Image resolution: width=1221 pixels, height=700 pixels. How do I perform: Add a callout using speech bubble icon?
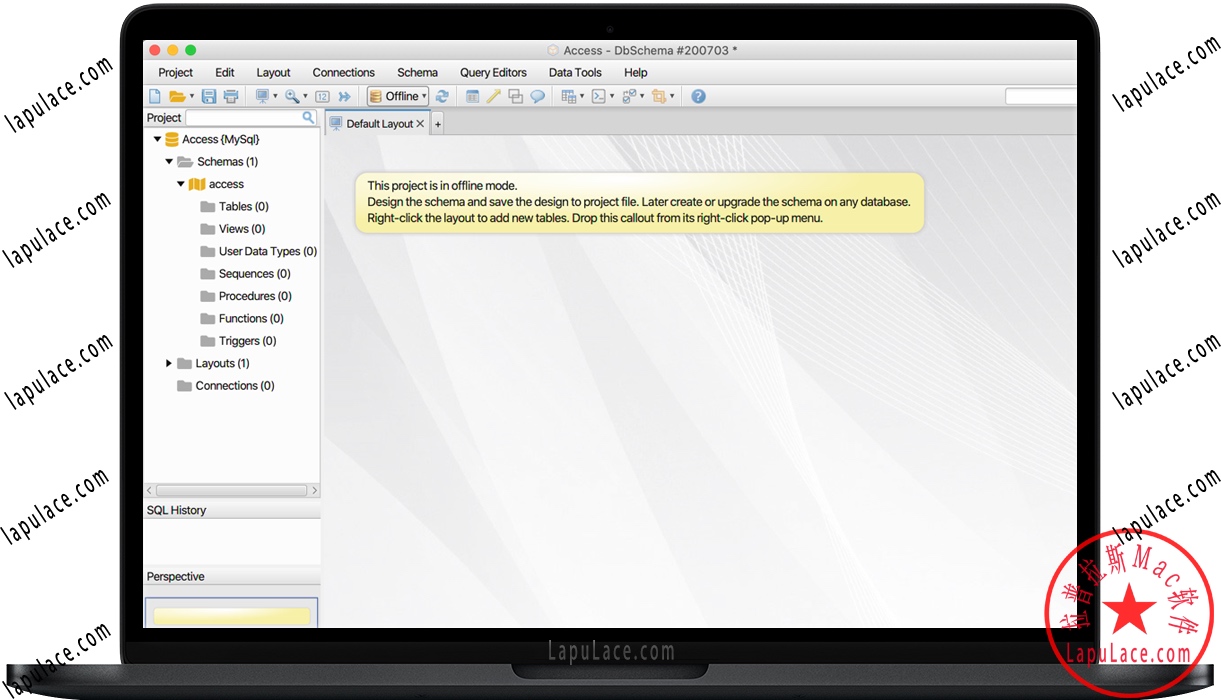537,97
